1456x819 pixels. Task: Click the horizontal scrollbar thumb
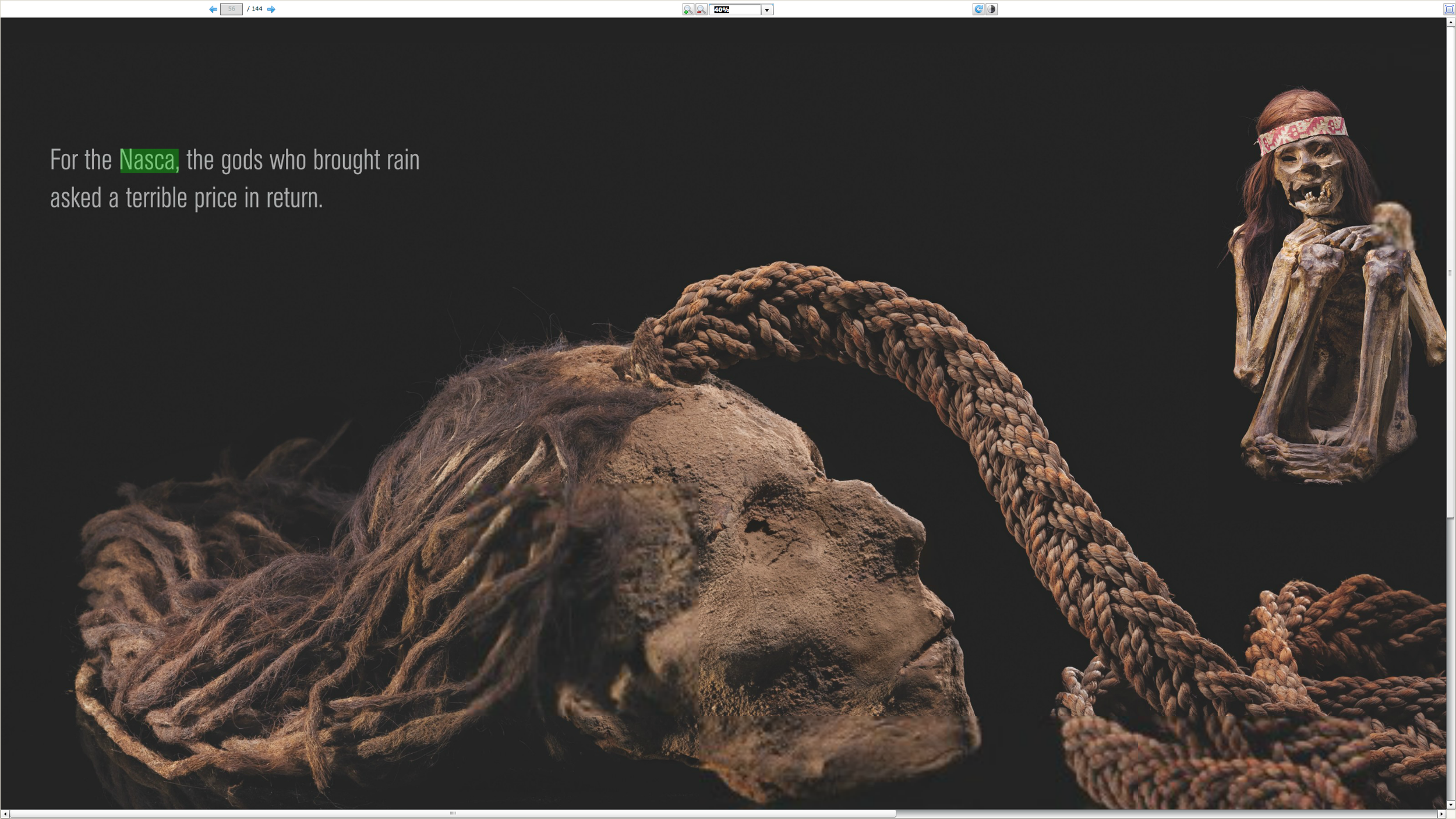coord(453,814)
